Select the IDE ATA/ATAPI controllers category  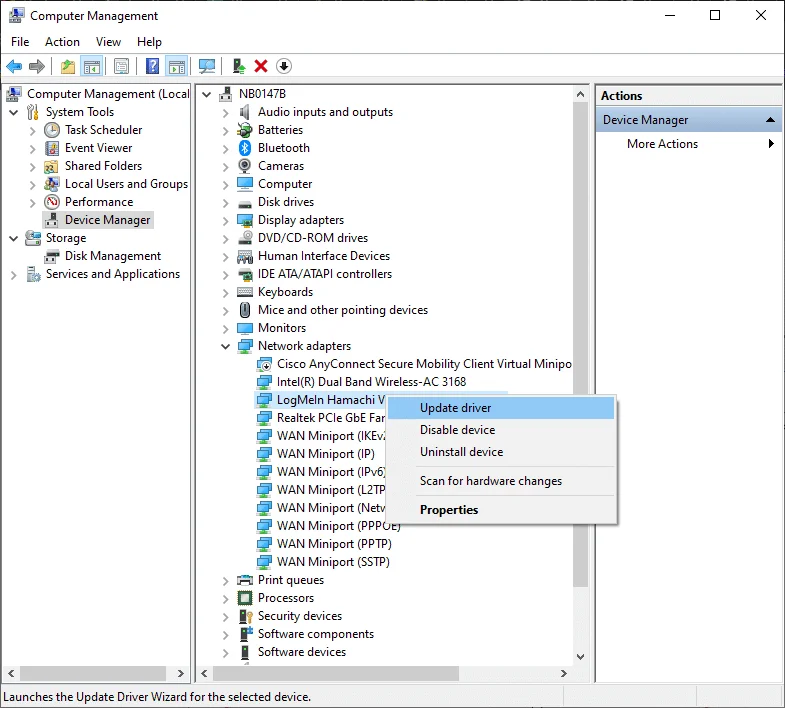click(324, 274)
